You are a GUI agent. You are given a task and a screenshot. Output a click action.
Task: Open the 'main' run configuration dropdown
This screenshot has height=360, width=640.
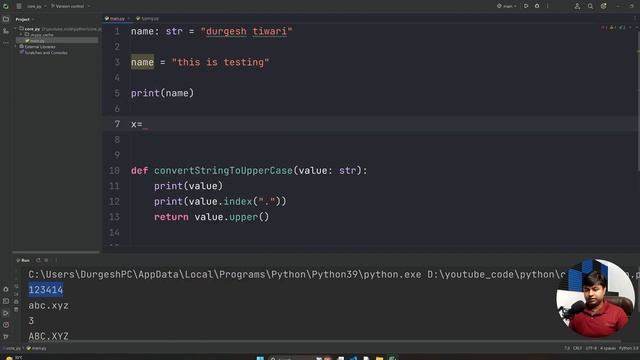507,6
